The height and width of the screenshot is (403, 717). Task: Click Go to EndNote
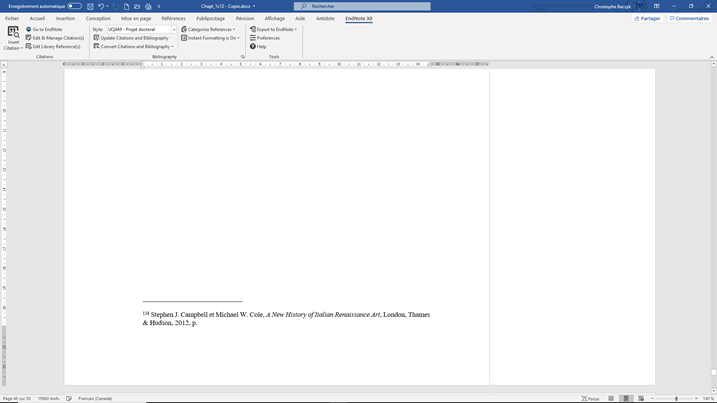(x=44, y=29)
